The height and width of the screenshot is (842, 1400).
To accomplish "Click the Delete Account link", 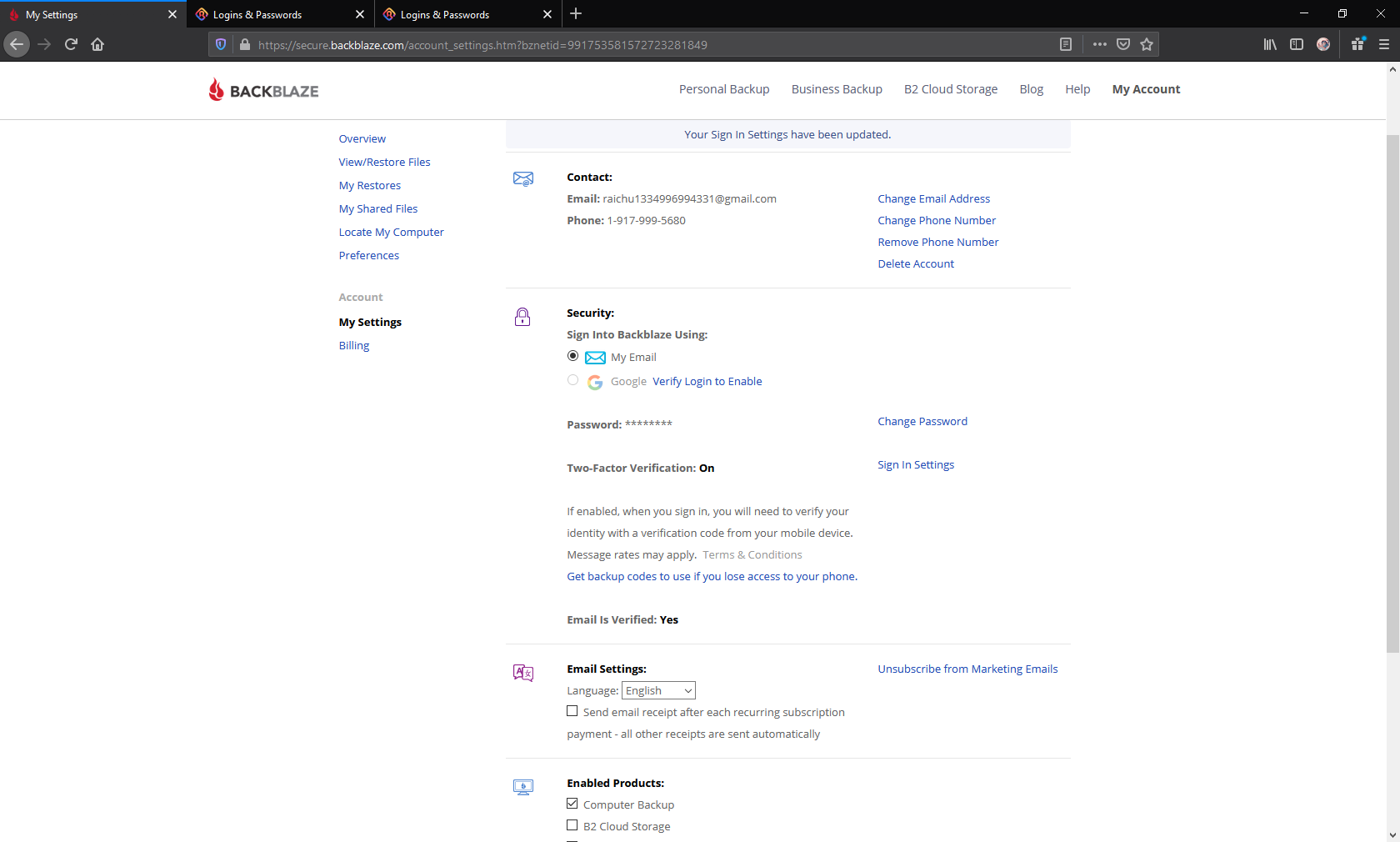I will [916, 264].
